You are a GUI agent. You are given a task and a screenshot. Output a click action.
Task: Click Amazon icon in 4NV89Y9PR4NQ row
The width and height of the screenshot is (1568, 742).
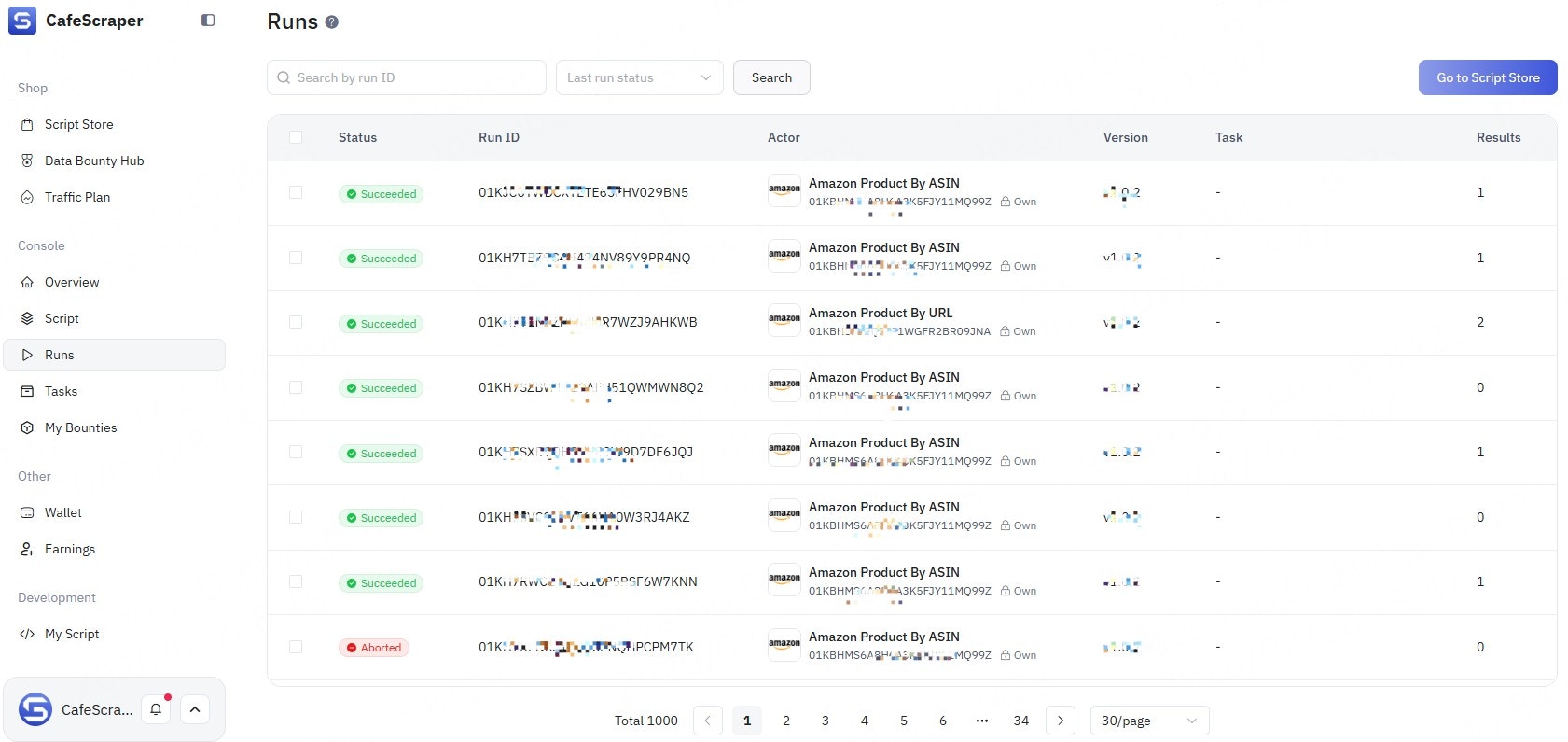(784, 256)
